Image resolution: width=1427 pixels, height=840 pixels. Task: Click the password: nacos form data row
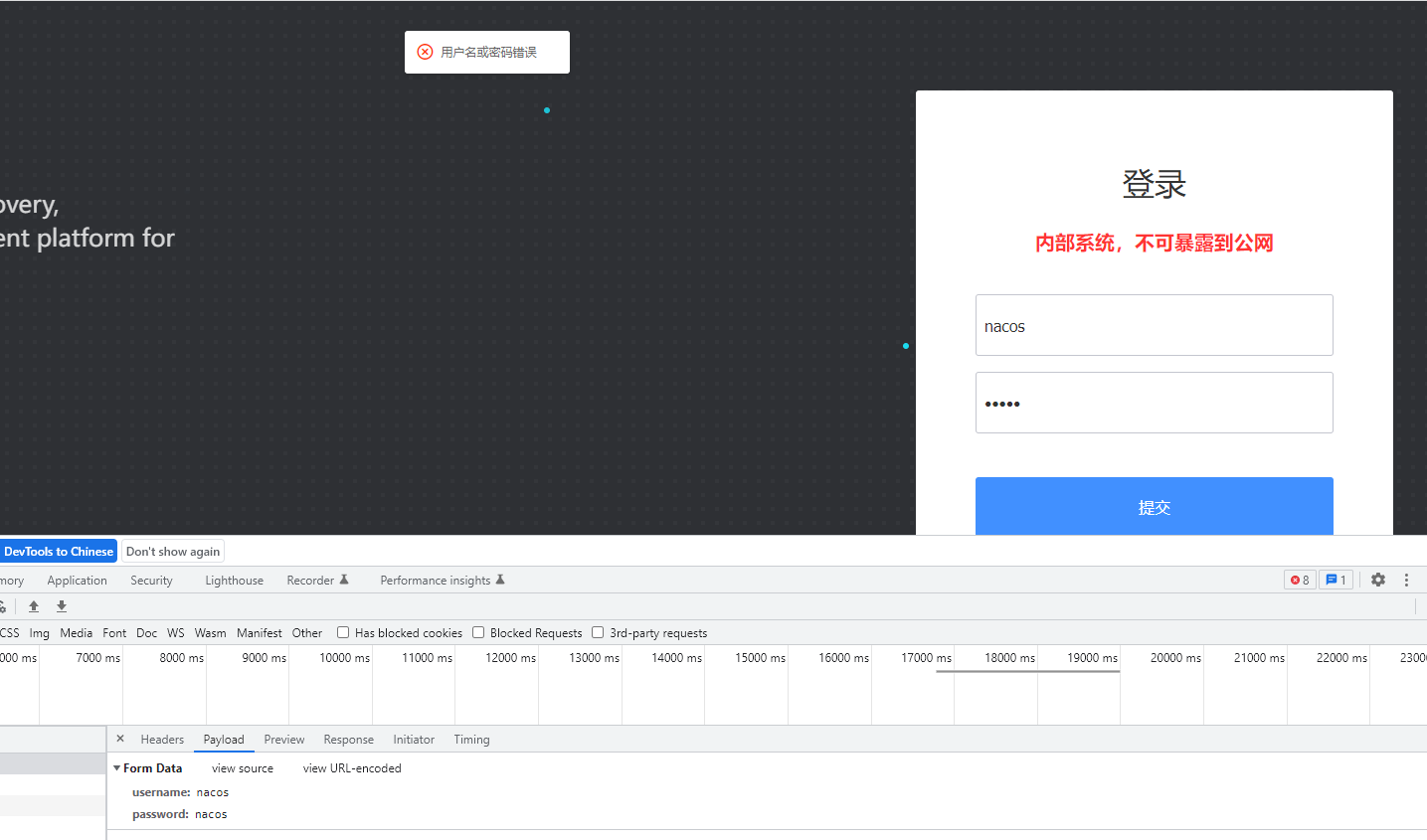coord(179,814)
